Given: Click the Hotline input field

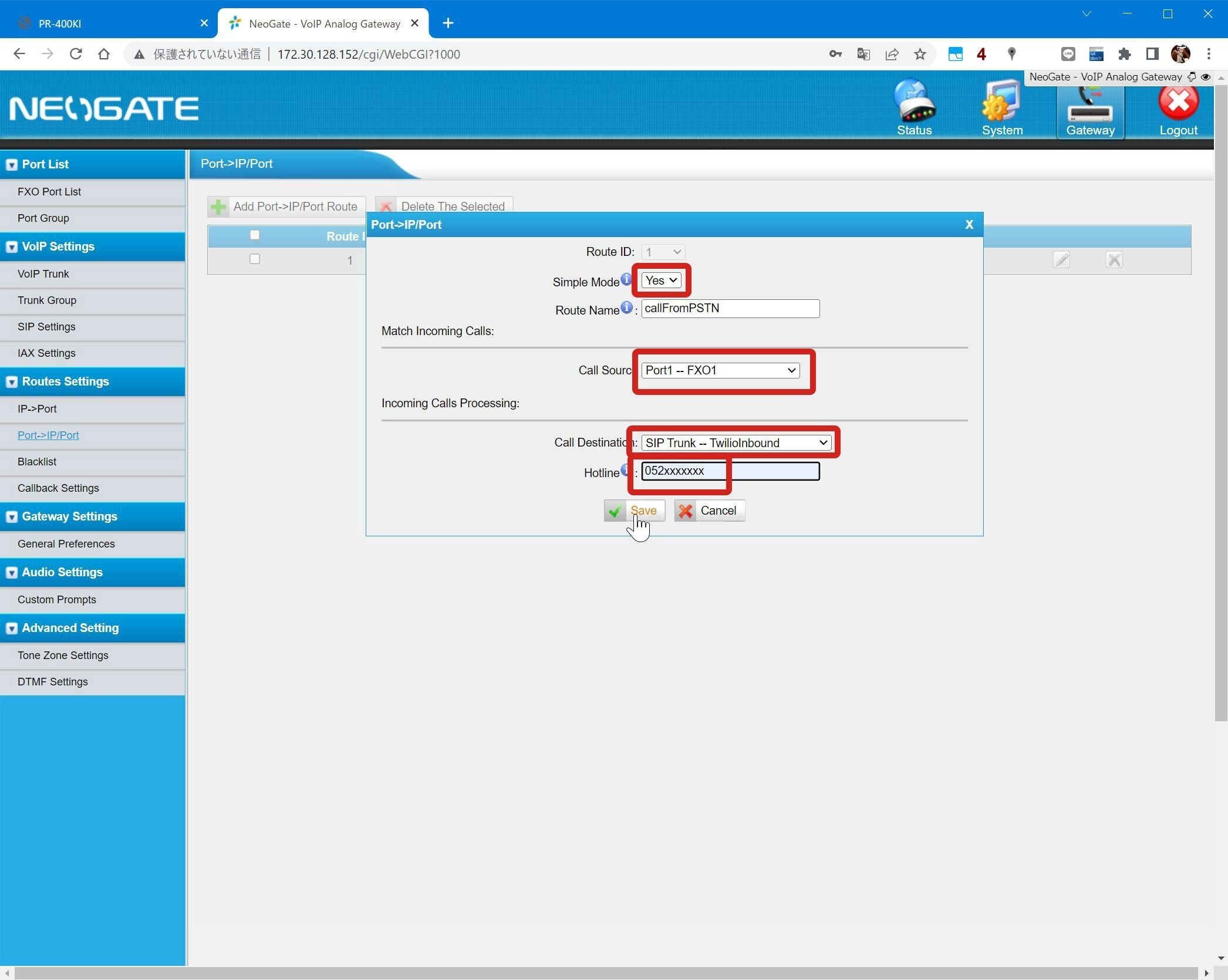Looking at the screenshot, I should click(x=730, y=471).
